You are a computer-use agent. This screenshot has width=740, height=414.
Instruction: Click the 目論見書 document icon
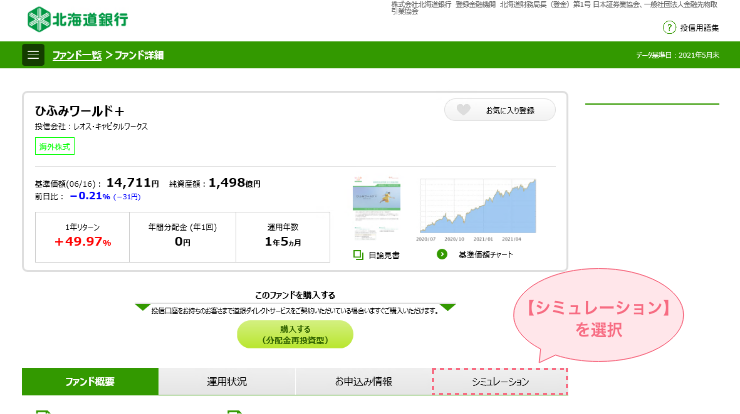(x=358, y=255)
